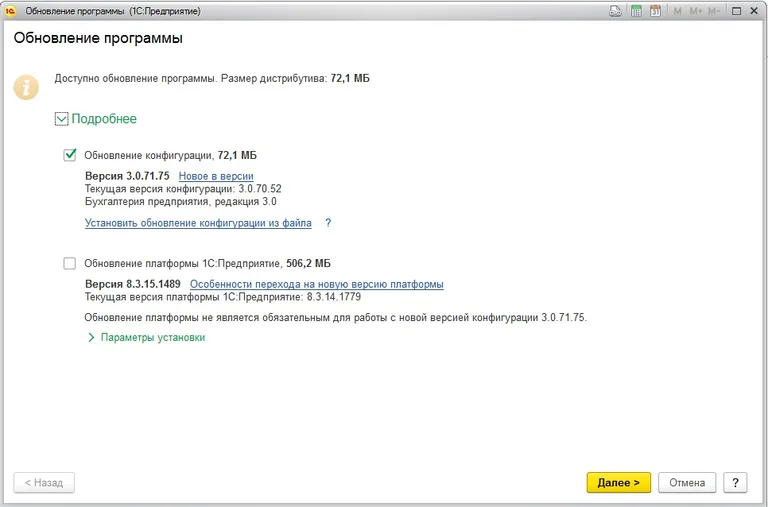
Task: Click the 1C application logo icon
Action: 10,10
